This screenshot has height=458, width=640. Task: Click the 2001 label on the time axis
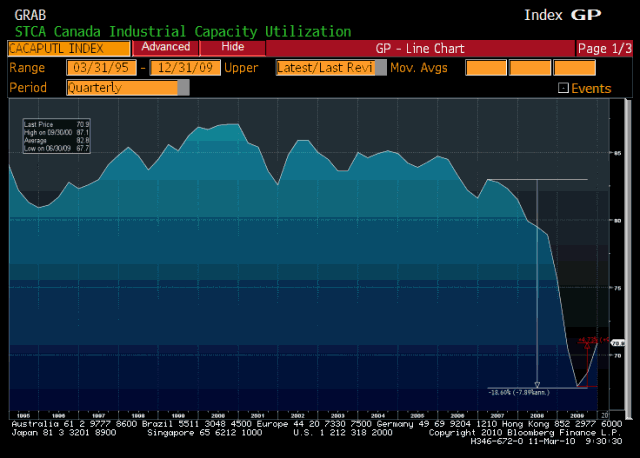pos(256,414)
